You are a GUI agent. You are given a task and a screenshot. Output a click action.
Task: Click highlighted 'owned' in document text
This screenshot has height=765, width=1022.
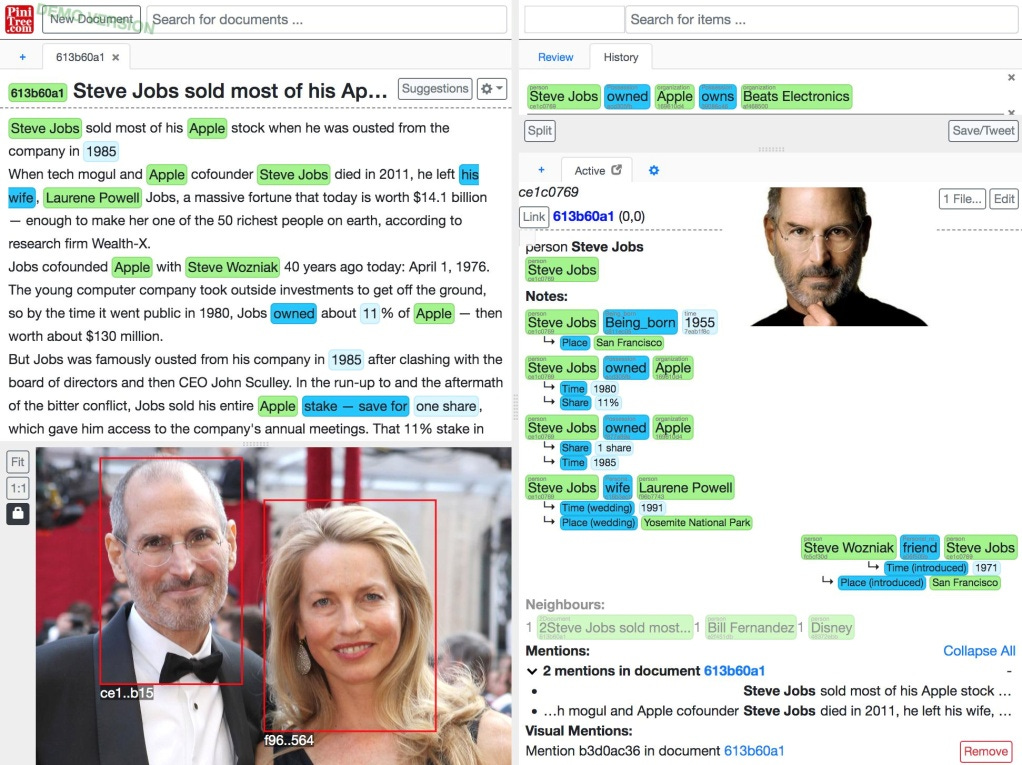tap(293, 313)
